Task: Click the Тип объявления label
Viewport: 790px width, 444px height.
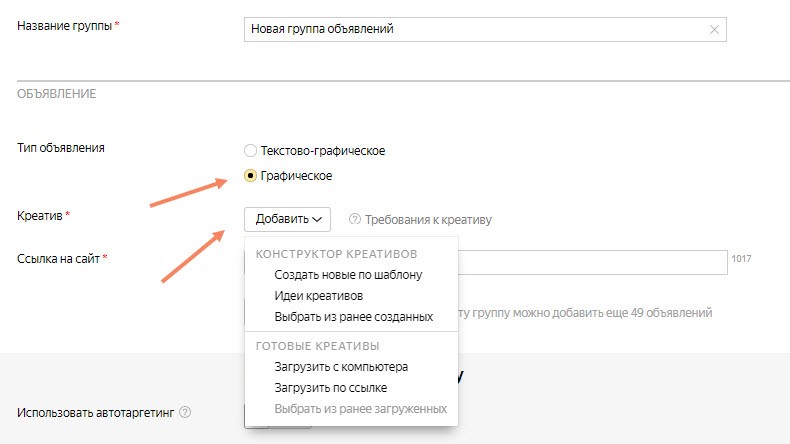Action: click(x=61, y=147)
